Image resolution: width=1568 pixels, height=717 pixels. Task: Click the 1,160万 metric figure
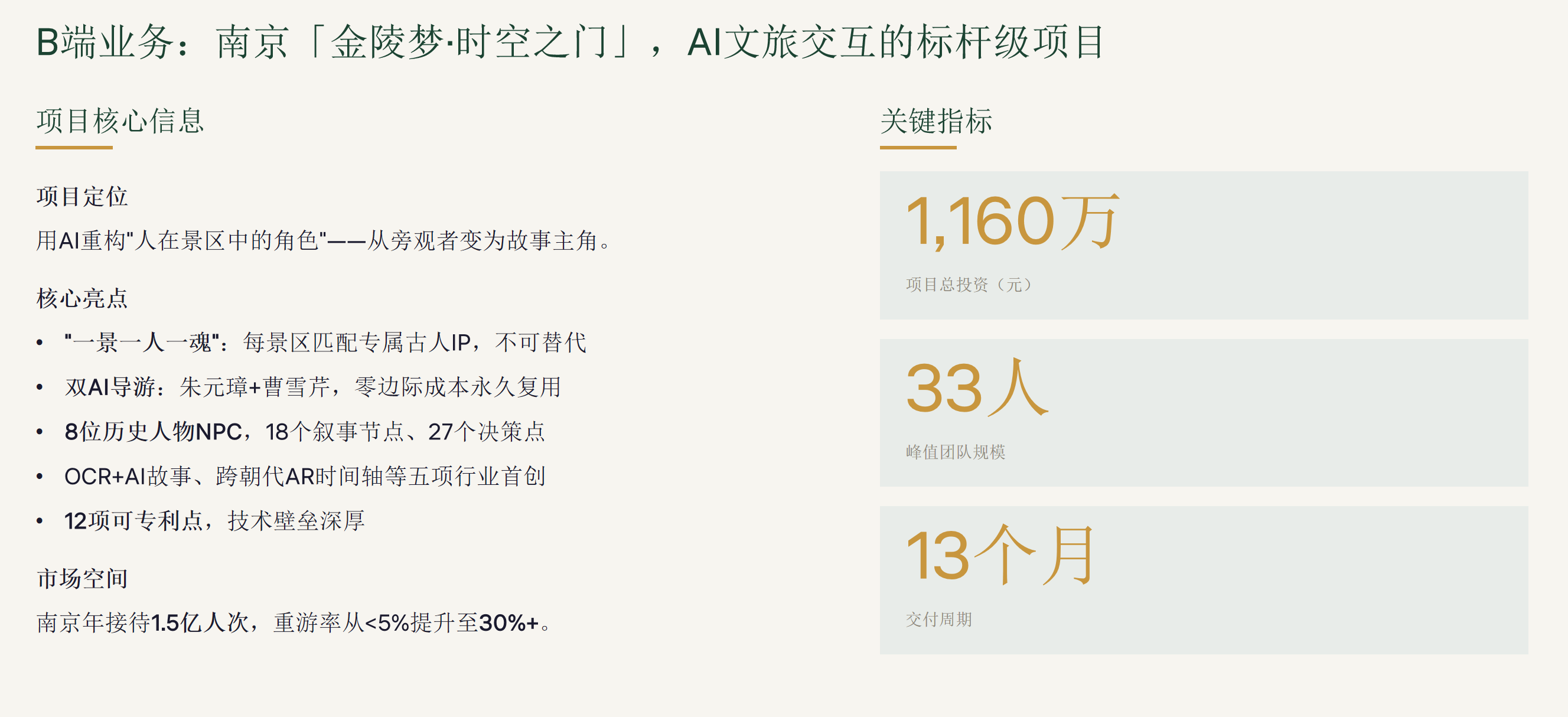click(x=1012, y=221)
